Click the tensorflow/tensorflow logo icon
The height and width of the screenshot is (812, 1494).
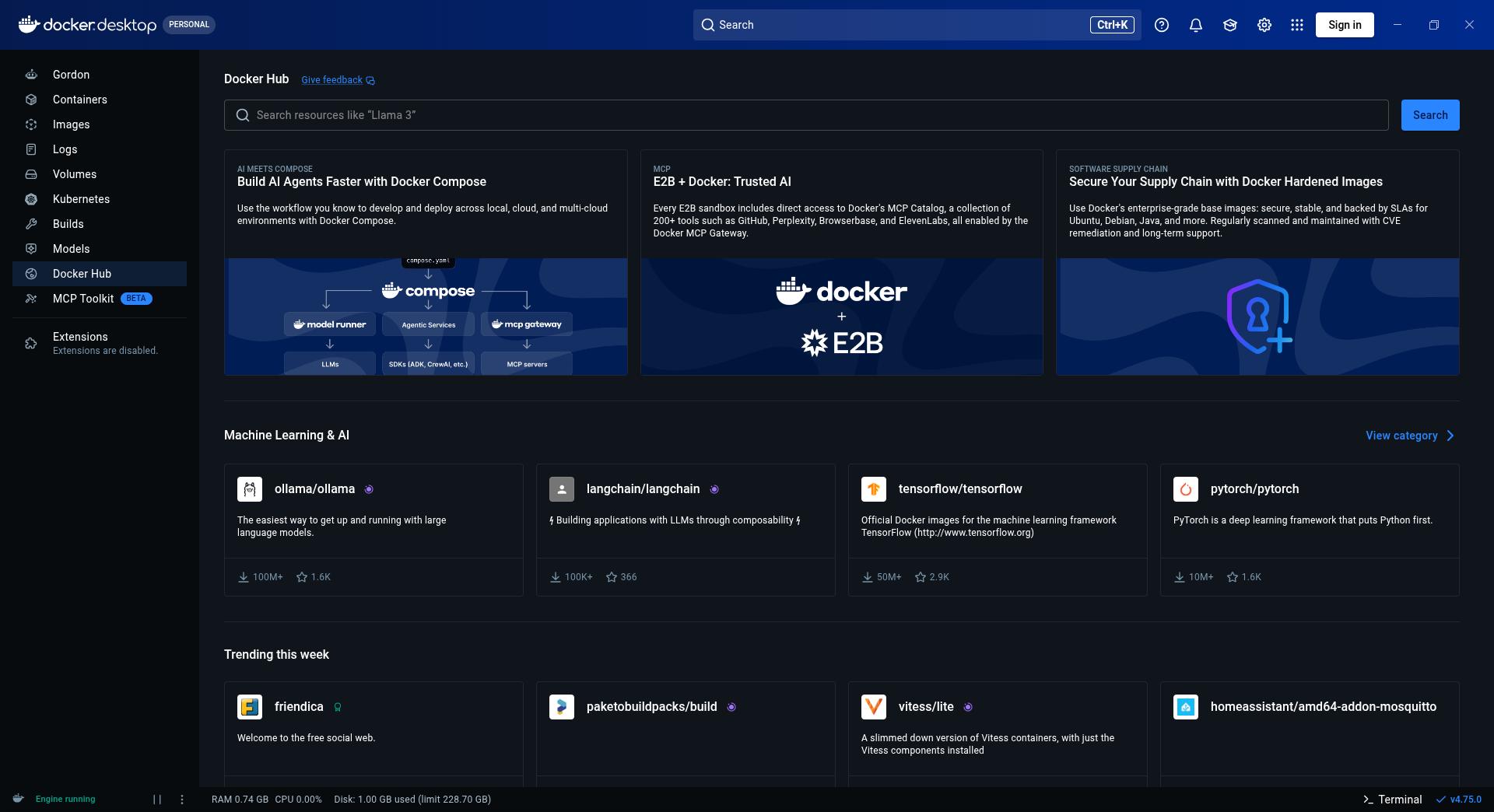(874, 489)
